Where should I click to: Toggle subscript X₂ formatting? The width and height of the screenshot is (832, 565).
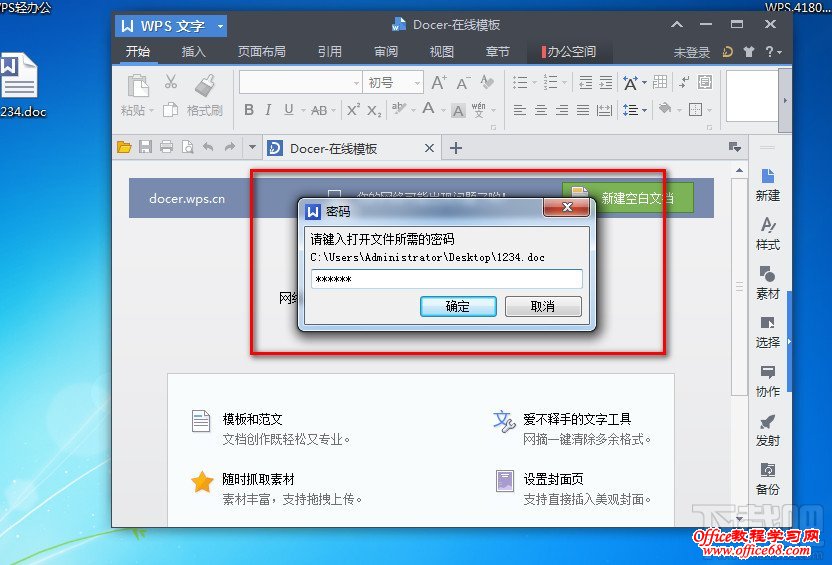pos(374,110)
